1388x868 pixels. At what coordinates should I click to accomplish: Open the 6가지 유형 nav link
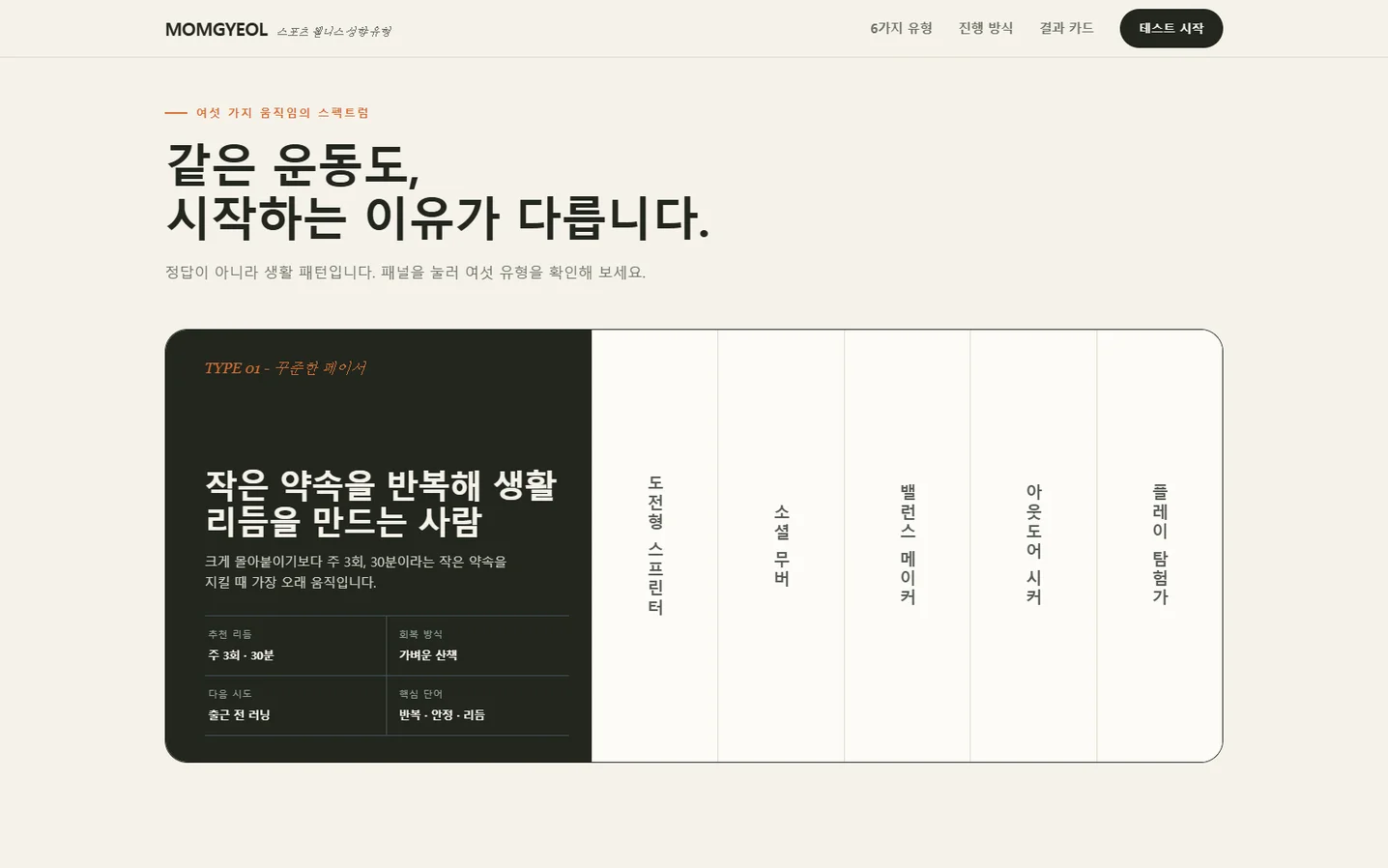pos(901,28)
